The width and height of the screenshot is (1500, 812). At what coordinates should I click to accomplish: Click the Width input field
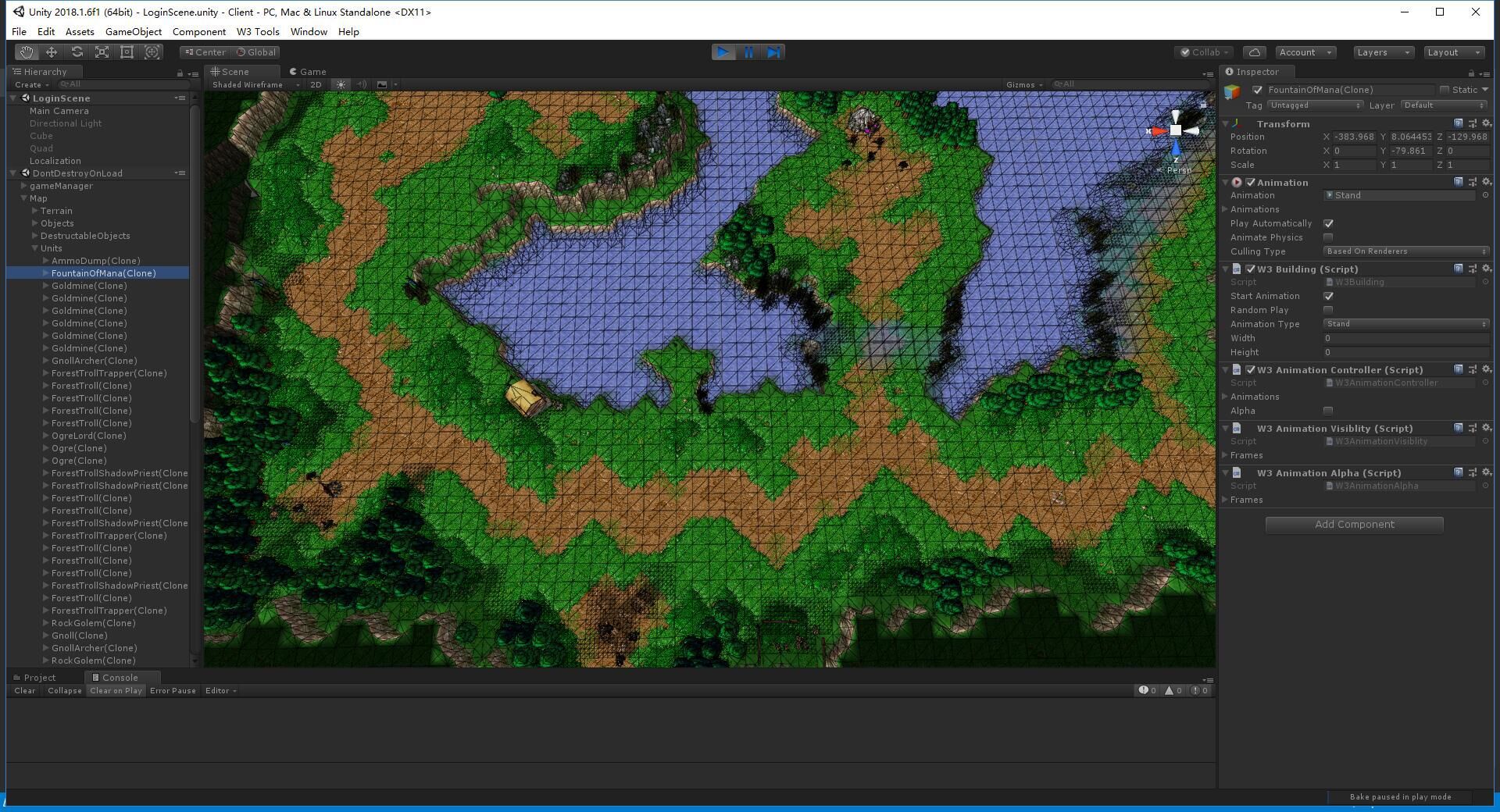tap(1405, 338)
